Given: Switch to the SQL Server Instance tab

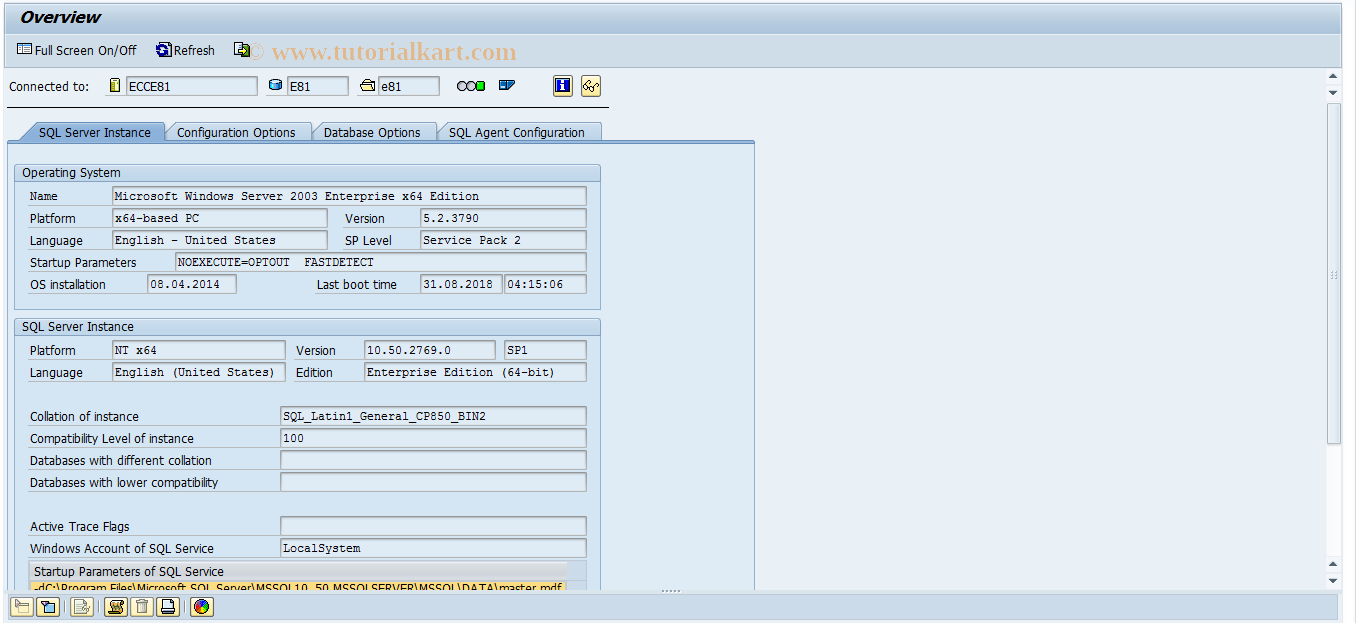Looking at the screenshot, I should 95,132.
